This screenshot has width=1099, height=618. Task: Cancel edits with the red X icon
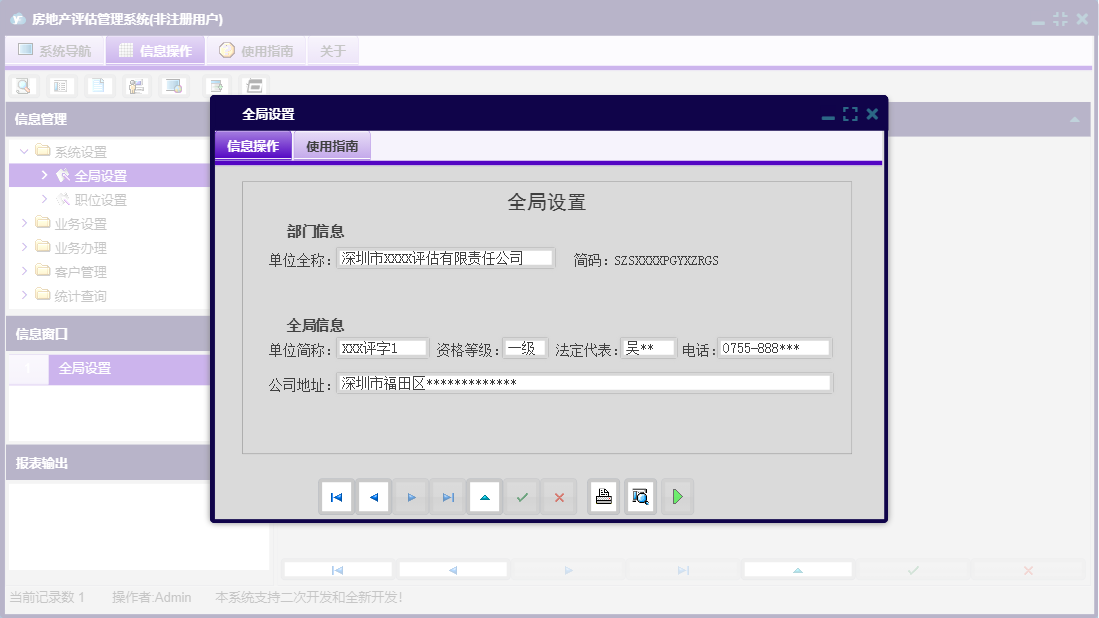click(558, 497)
